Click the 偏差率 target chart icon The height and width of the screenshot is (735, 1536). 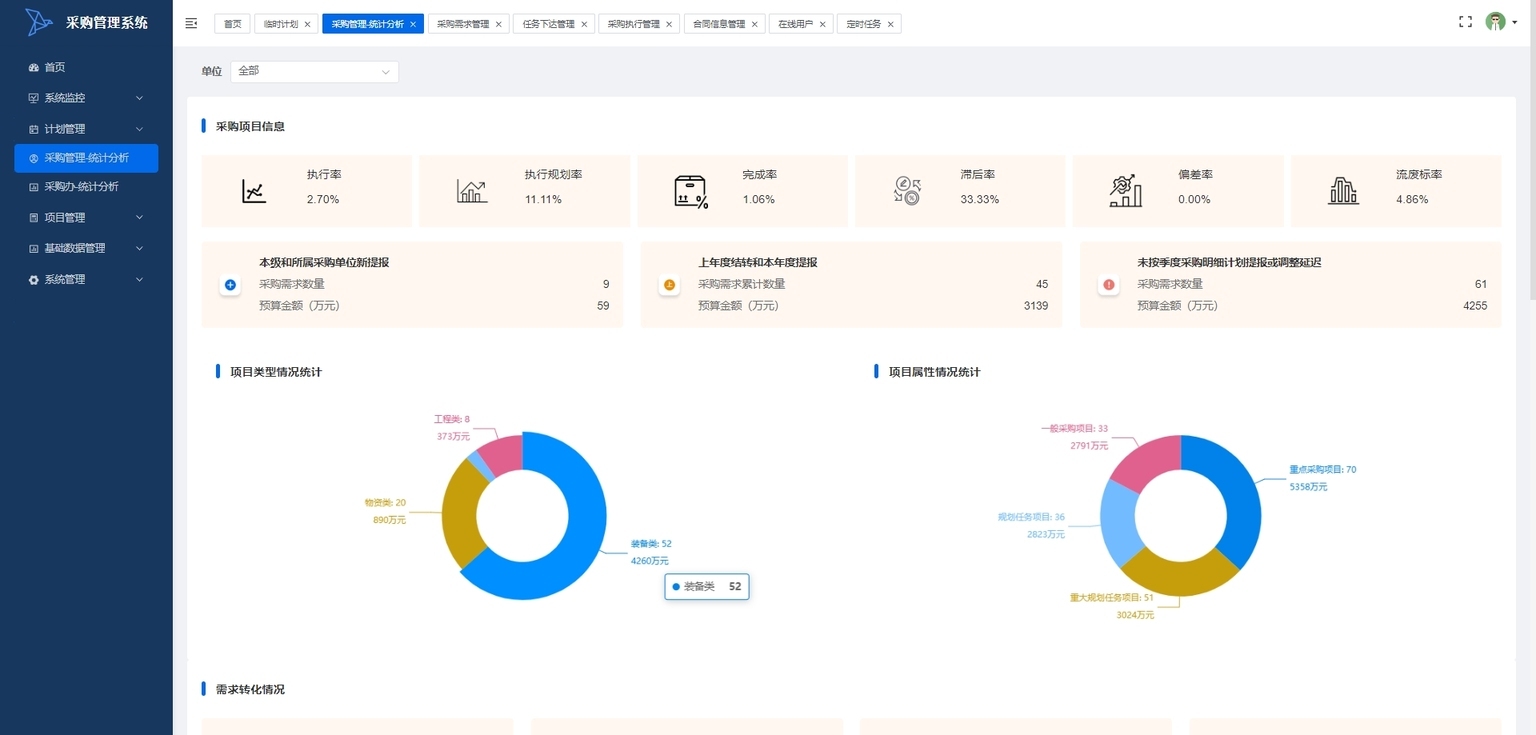[1125, 191]
